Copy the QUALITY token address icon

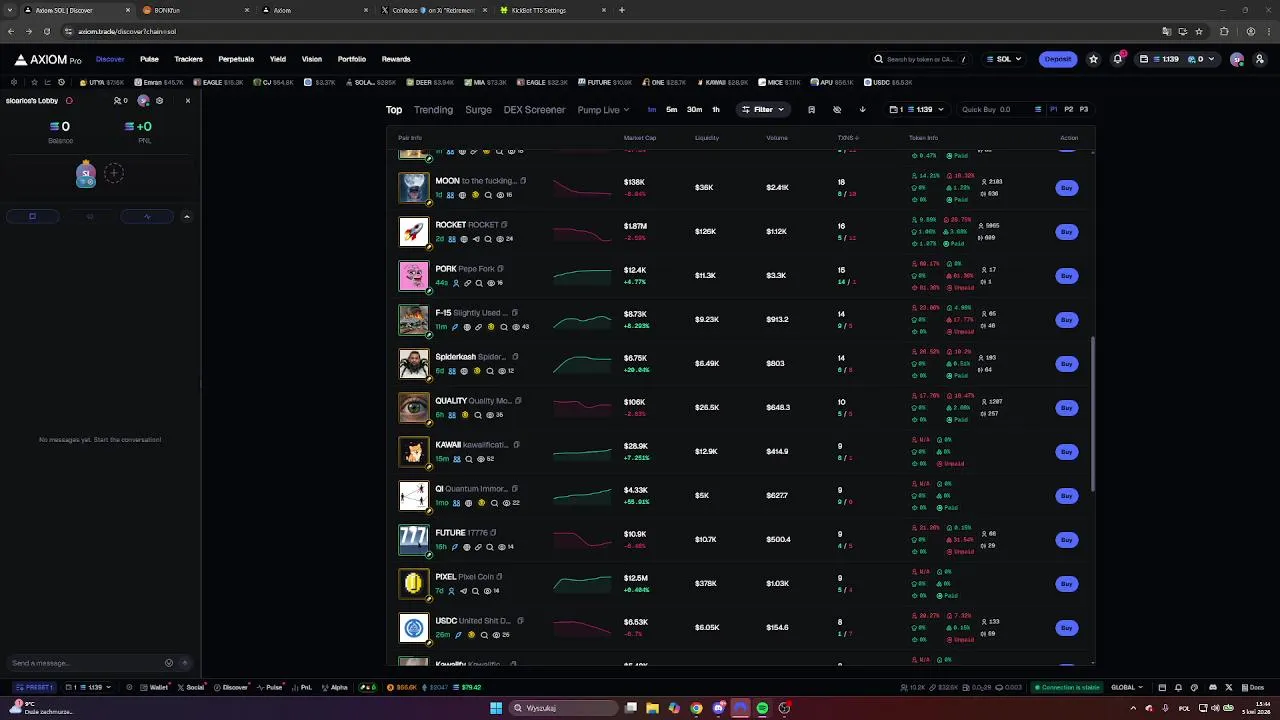click(518, 401)
